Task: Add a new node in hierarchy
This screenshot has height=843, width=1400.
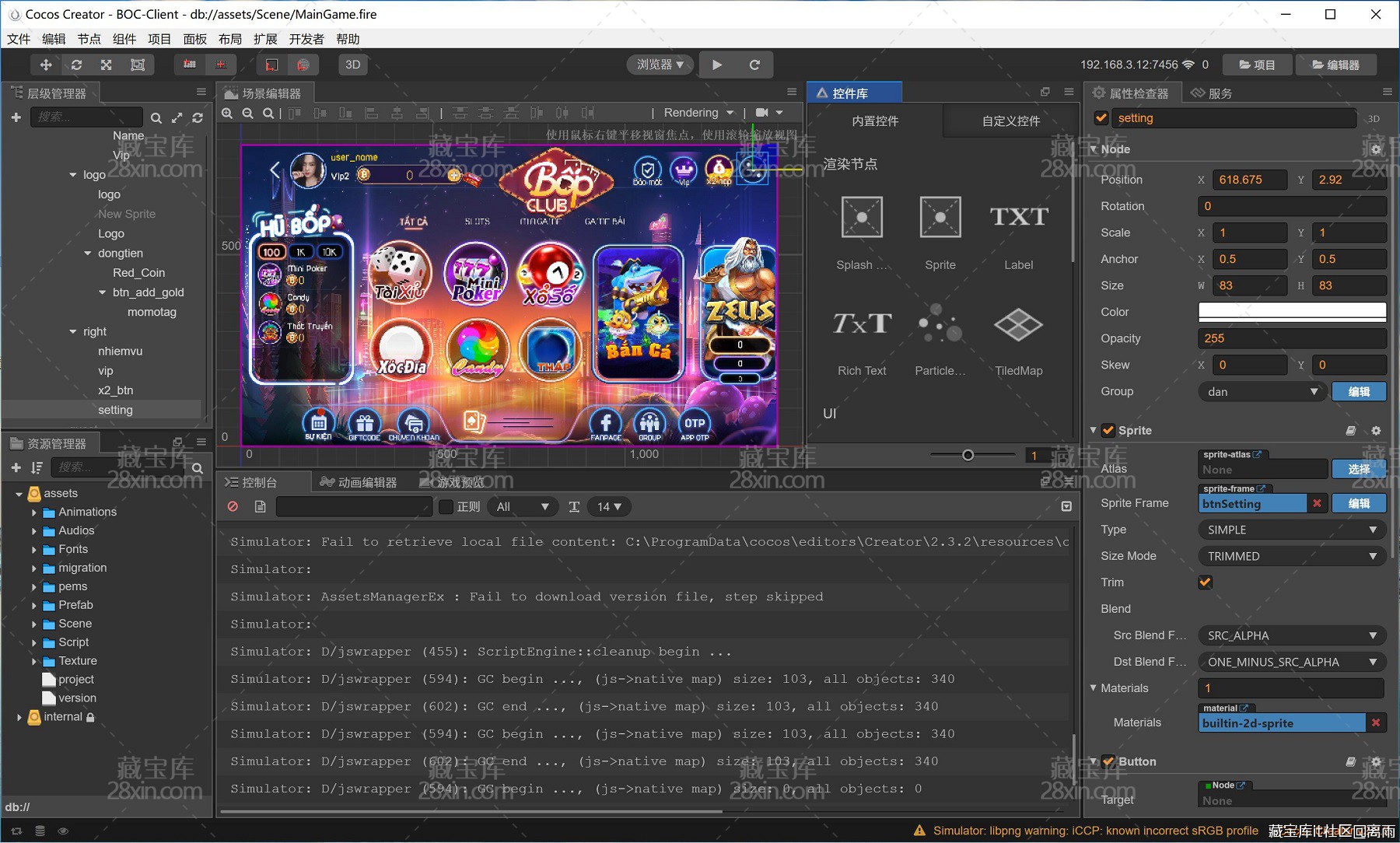Action: [x=16, y=117]
